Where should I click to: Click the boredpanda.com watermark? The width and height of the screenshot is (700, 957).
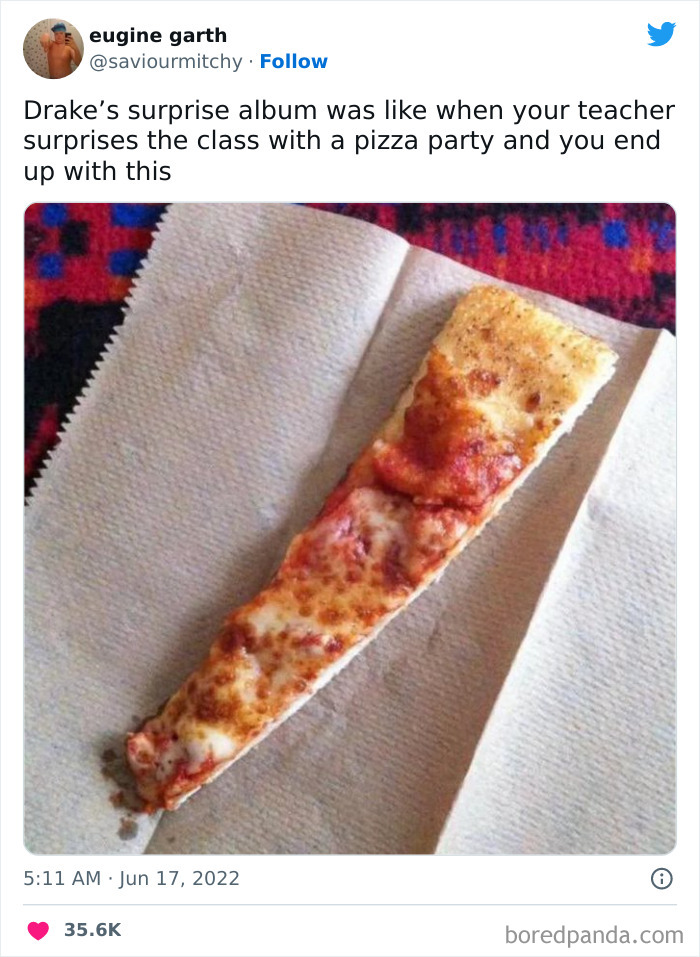tap(594, 935)
